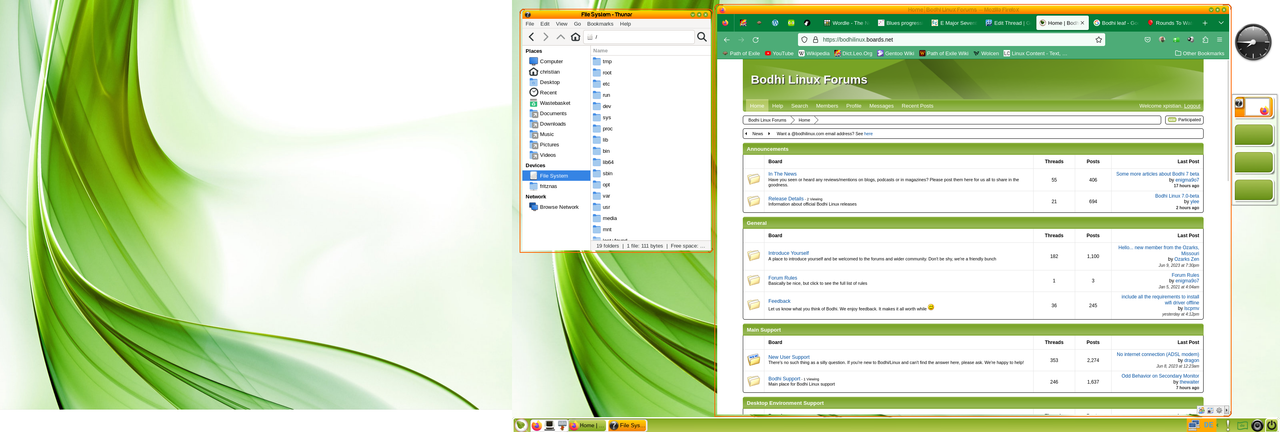Click the DE keyboard layout indicator

[x=1210, y=425]
